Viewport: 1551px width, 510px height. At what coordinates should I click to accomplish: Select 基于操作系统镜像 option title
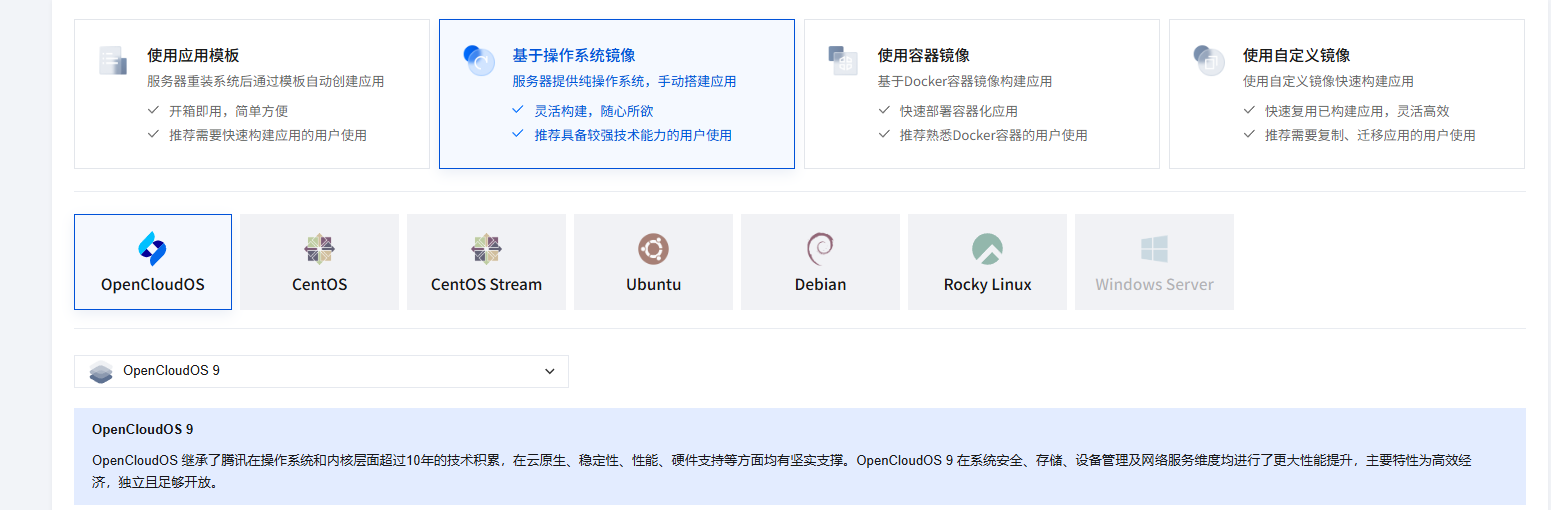pyautogui.click(x=574, y=55)
